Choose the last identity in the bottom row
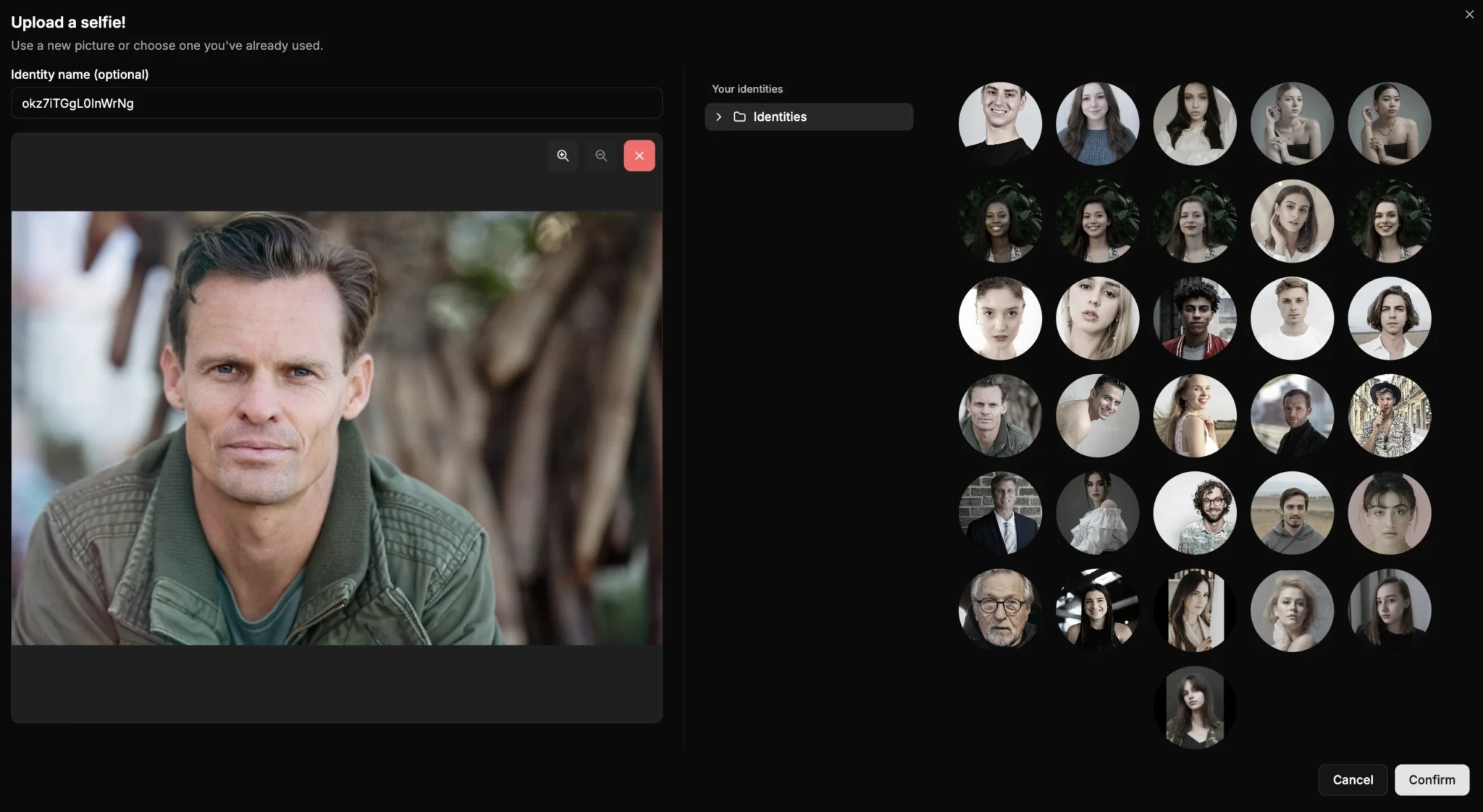 [1195, 707]
